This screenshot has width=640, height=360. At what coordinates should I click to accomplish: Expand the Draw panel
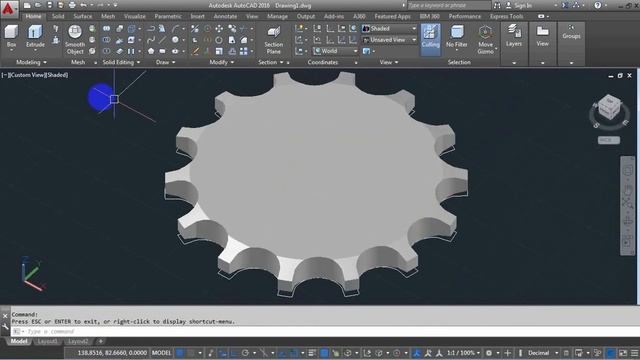pyautogui.click(x=165, y=62)
